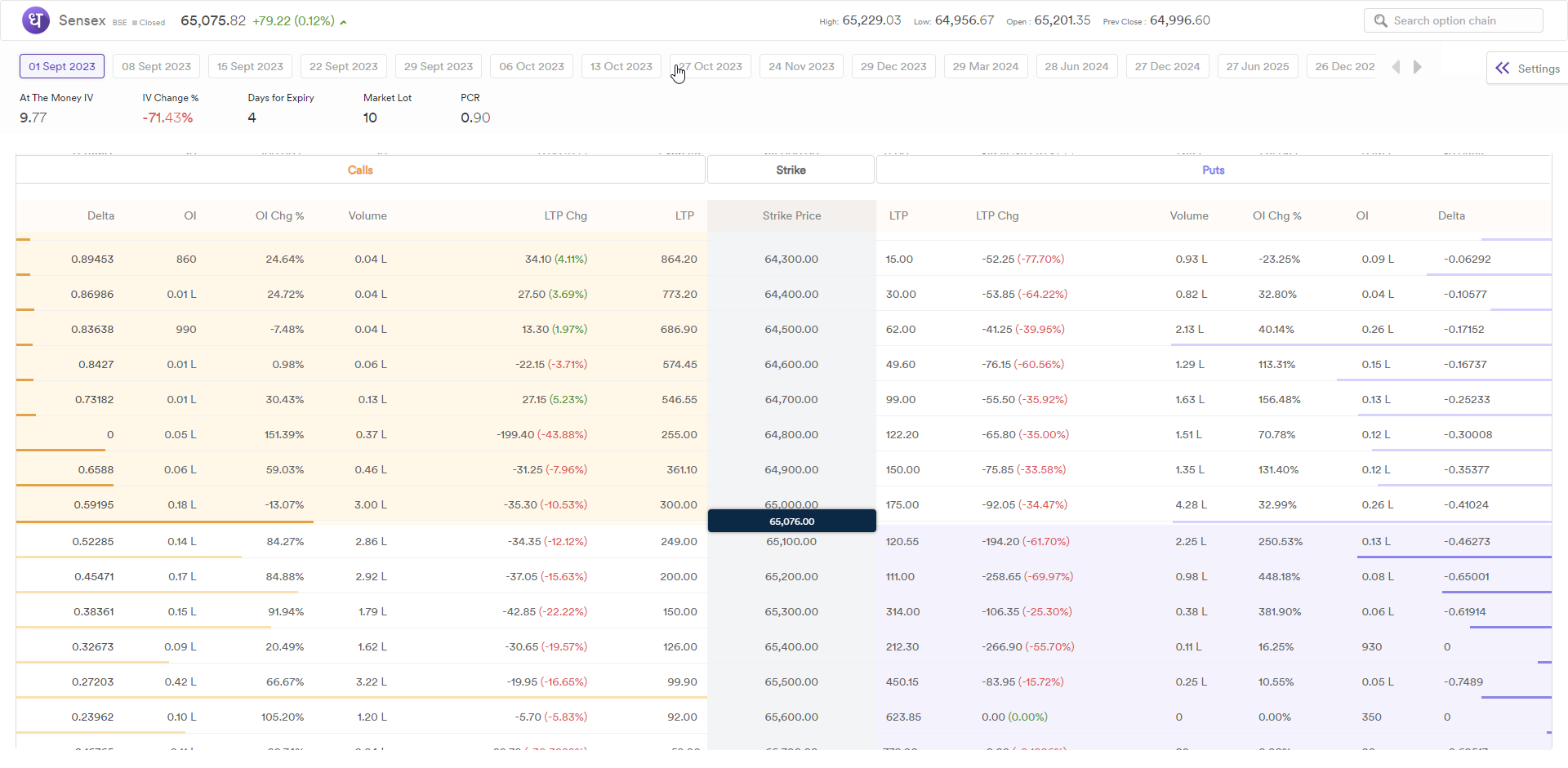This screenshot has width=1568, height=768.
Task: Click the Puts section header
Action: coord(1214,170)
